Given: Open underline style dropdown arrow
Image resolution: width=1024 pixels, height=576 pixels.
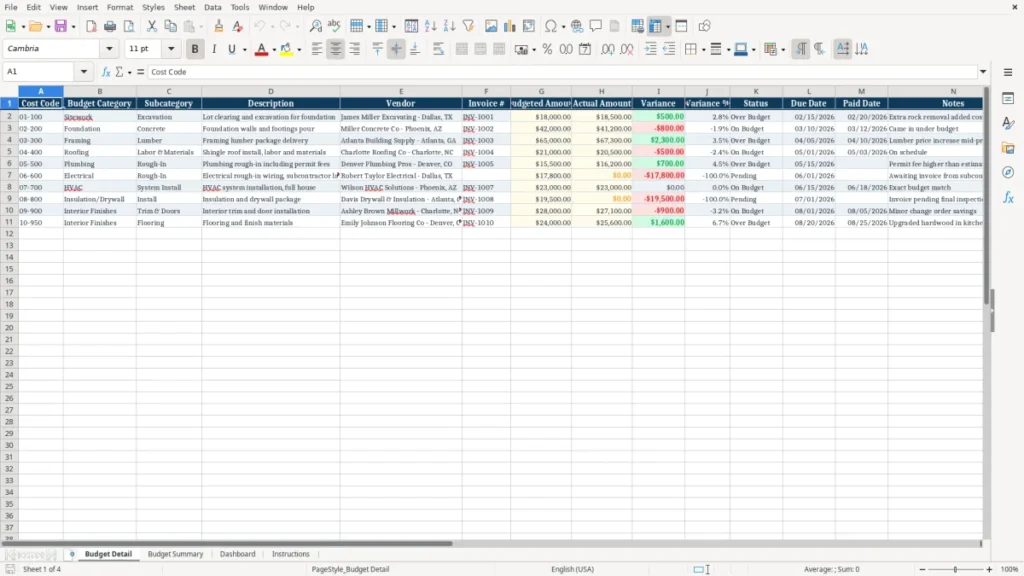Looking at the screenshot, I should pos(244,50).
